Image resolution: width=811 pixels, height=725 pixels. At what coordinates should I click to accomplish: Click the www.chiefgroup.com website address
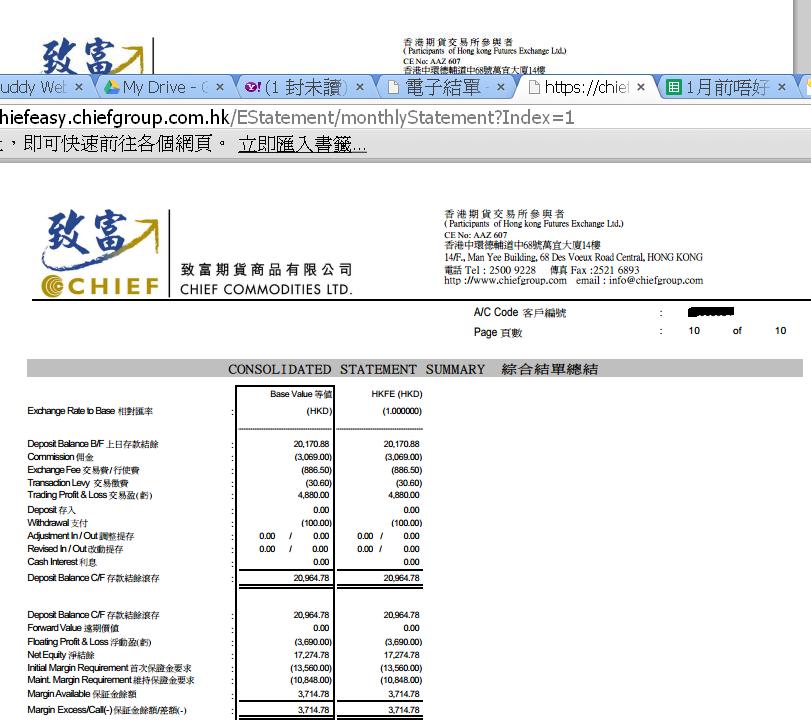(x=505, y=280)
